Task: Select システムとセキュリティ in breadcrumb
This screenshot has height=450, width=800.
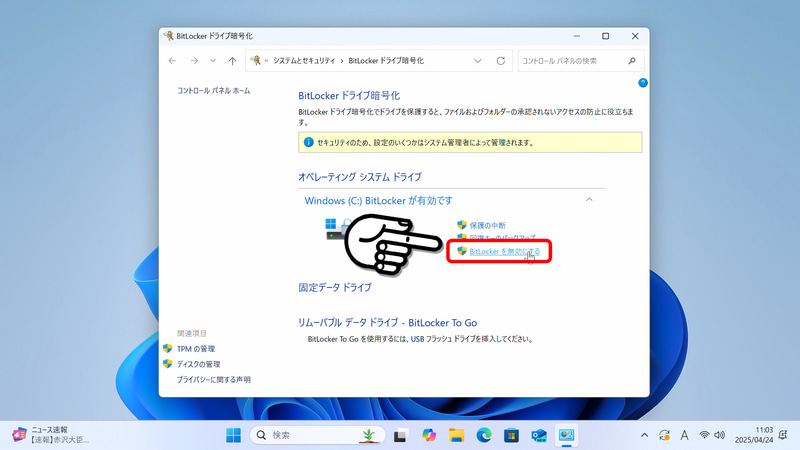Action: coord(304,61)
